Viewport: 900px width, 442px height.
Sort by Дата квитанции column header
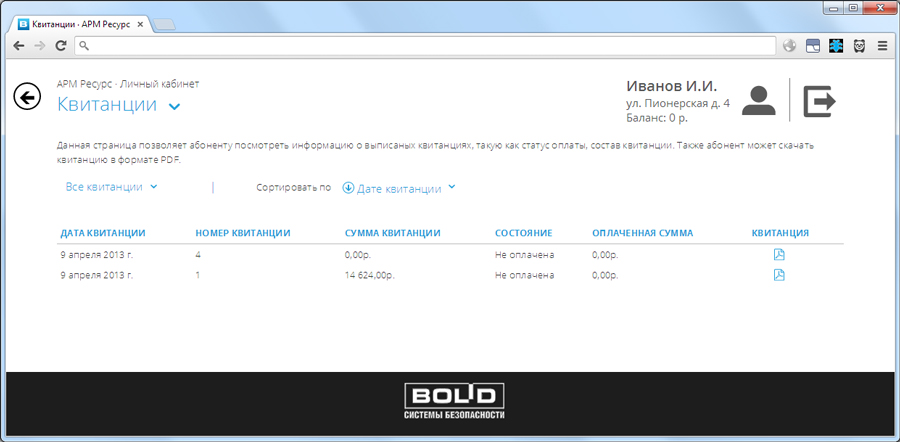[x=103, y=233]
